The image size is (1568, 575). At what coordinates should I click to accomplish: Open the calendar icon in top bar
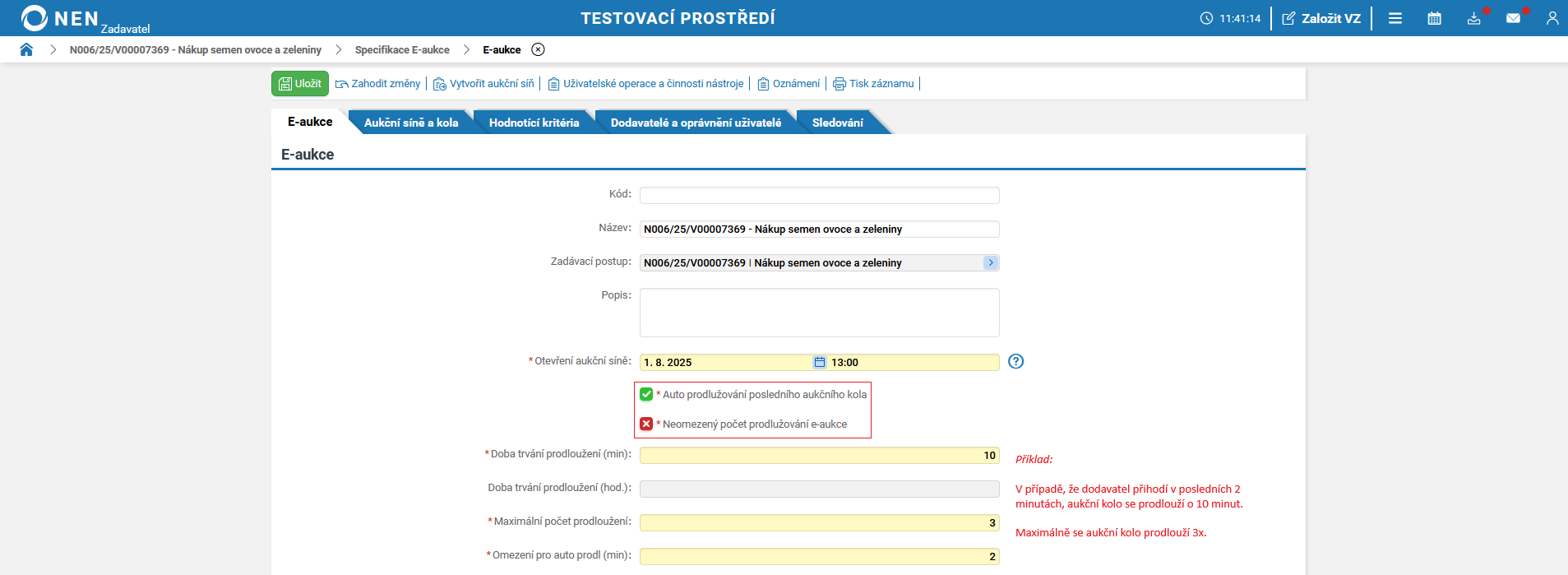pyautogui.click(x=1434, y=18)
